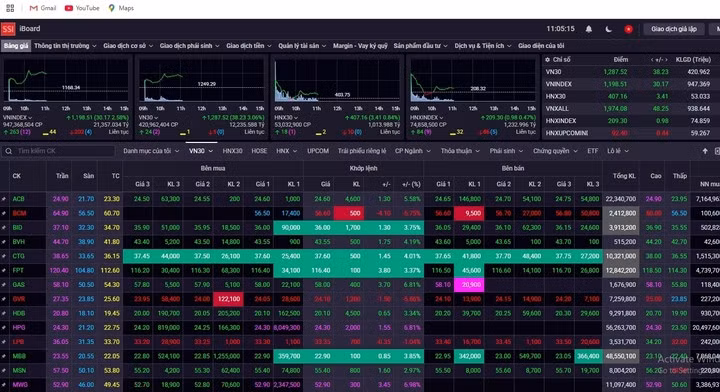This screenshot has width=720, height=392.
Task: Click the pin icon for BVH row
Action: [x=4, y=242]
